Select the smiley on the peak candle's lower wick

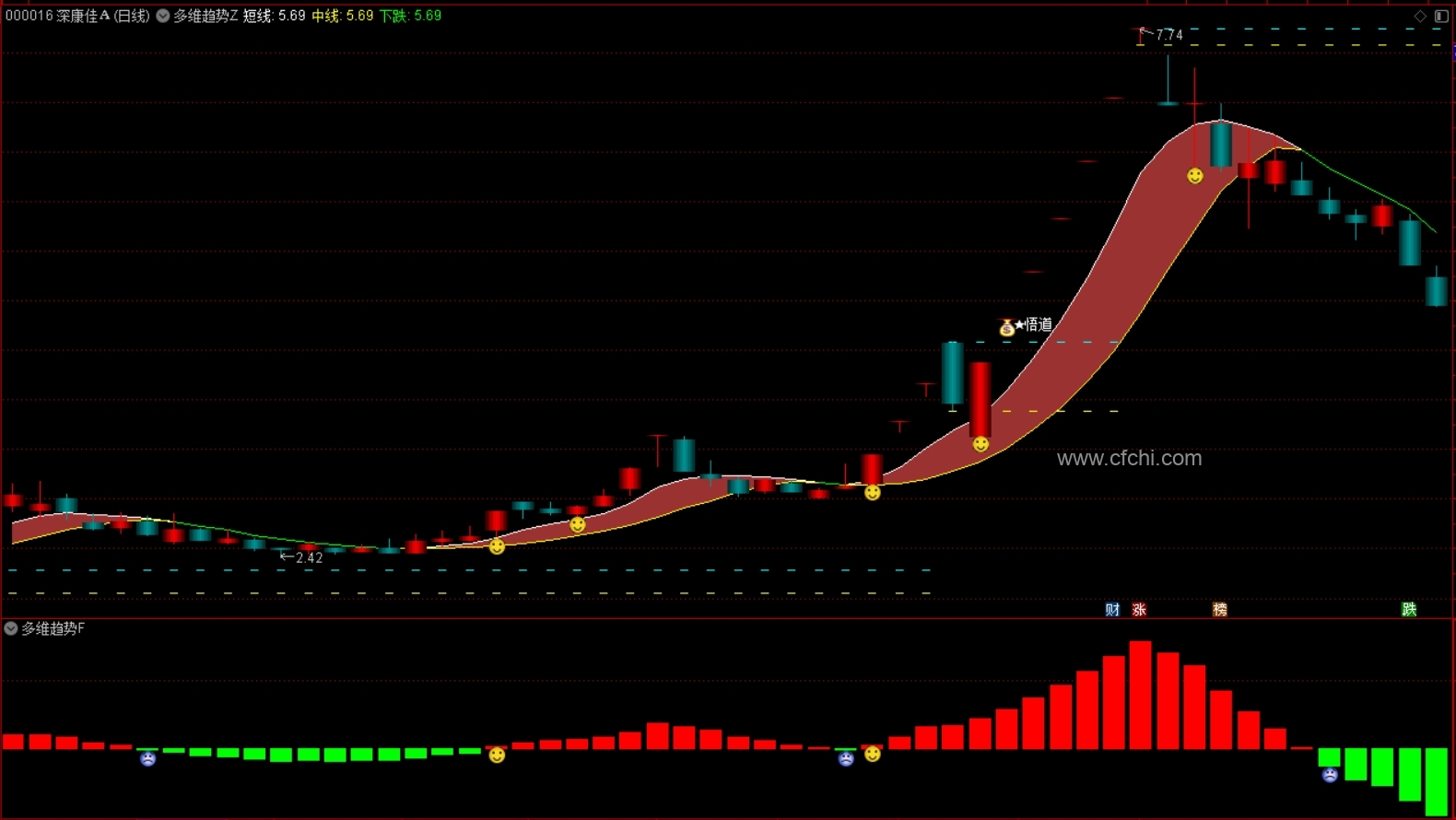click(1195, 175)
